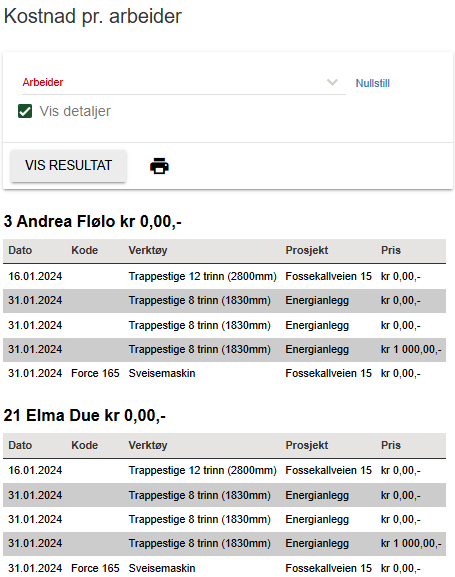Select the Vis detaljer label text

pos(75,111)
